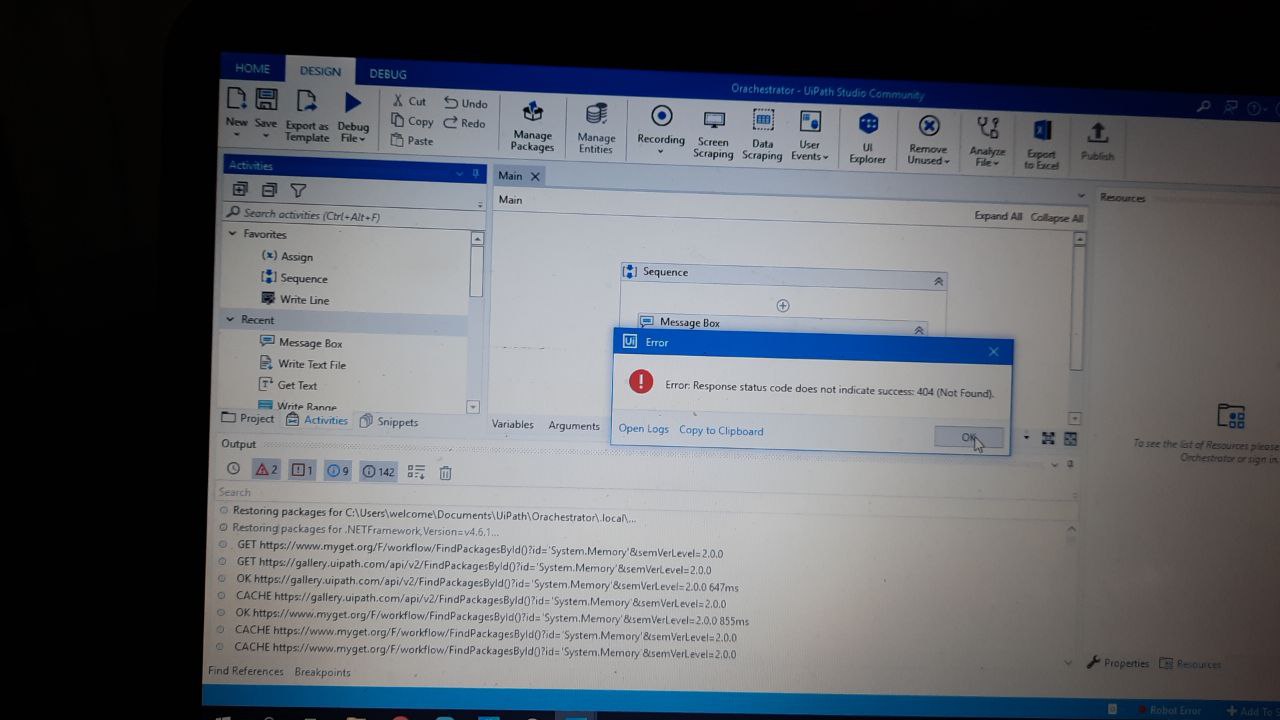
Task: Save the workflow with the Save icon
Action: click(266, 99)
